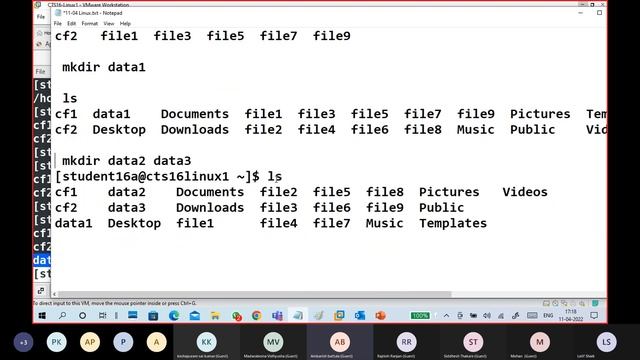
Task: Select participant avatar PK
Action: point(56,342)
